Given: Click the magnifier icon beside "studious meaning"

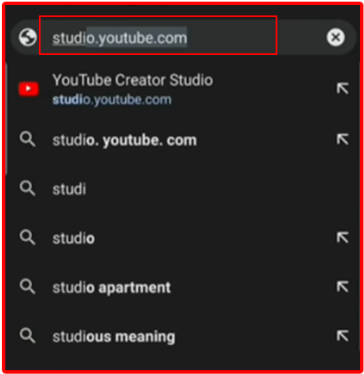Looking at the screenshot, I should (x=27, y=335).
